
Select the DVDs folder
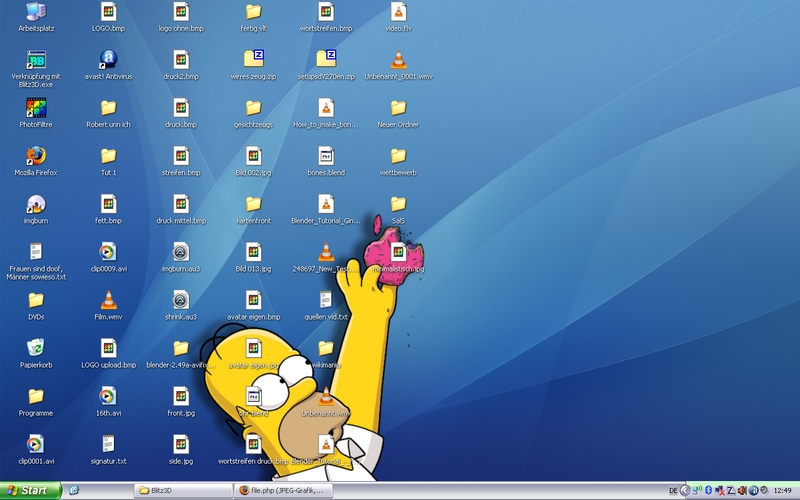click(36, 300)
